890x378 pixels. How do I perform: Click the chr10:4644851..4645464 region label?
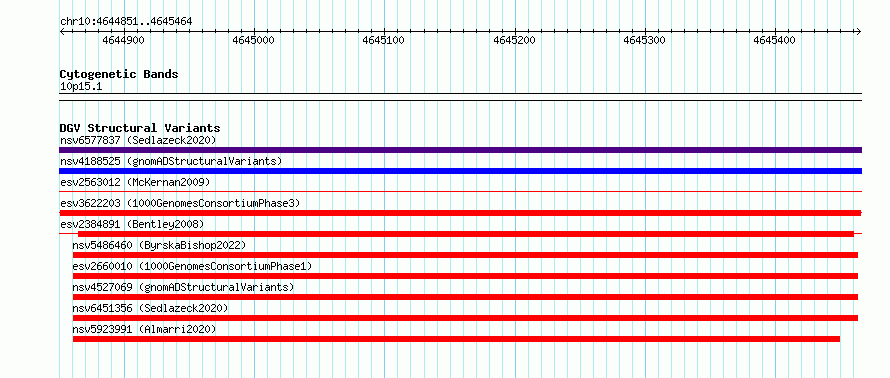point(126,22)
